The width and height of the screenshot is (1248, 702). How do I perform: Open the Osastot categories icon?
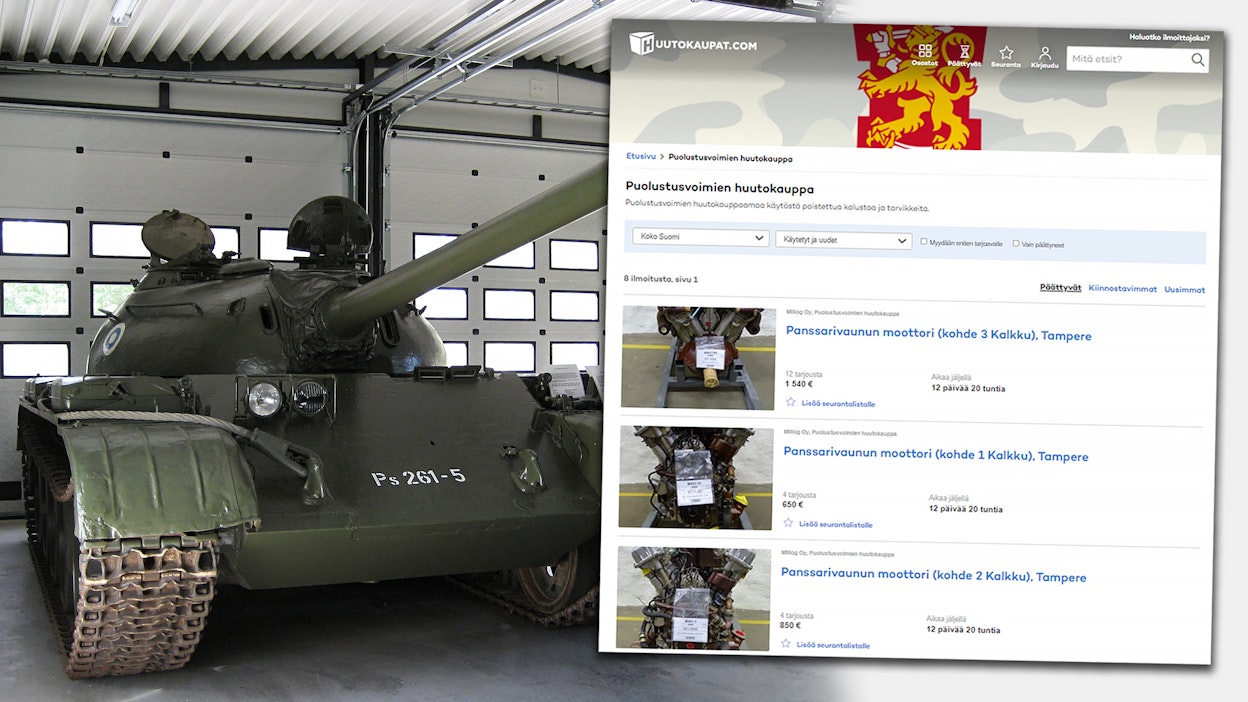(924, 51)
